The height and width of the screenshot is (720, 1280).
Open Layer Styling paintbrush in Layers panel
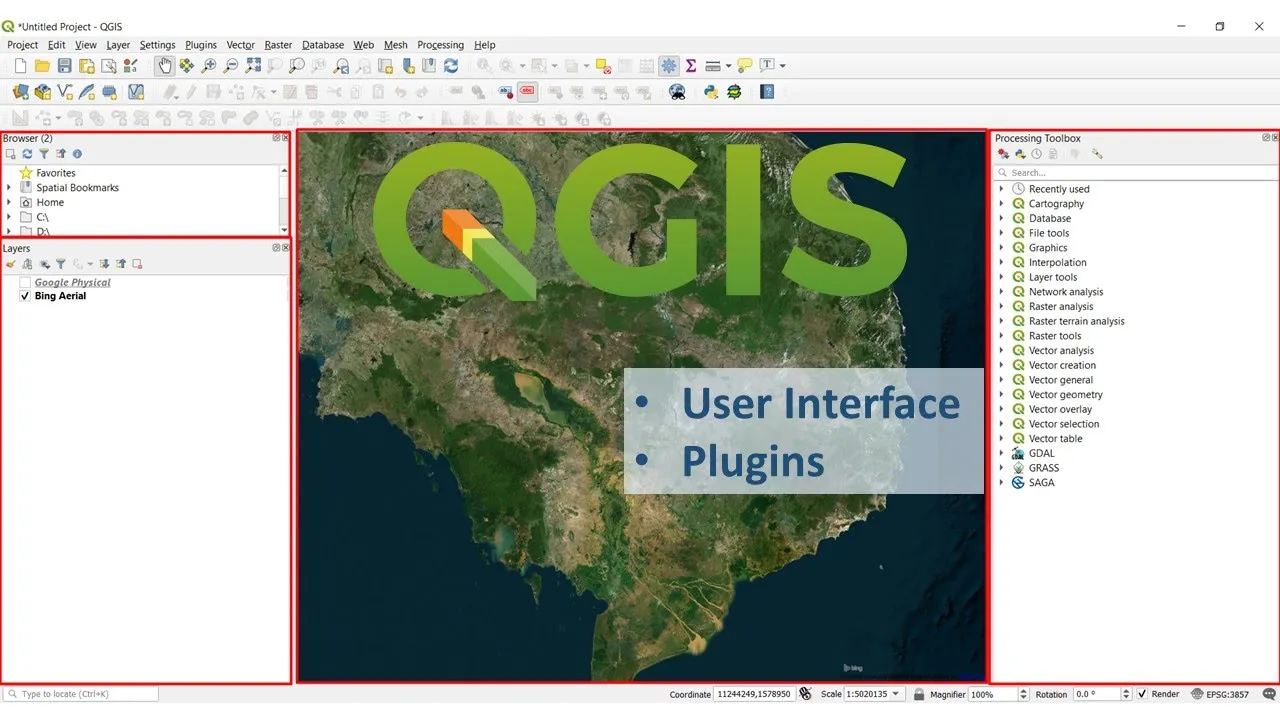(x=10, y=264)
